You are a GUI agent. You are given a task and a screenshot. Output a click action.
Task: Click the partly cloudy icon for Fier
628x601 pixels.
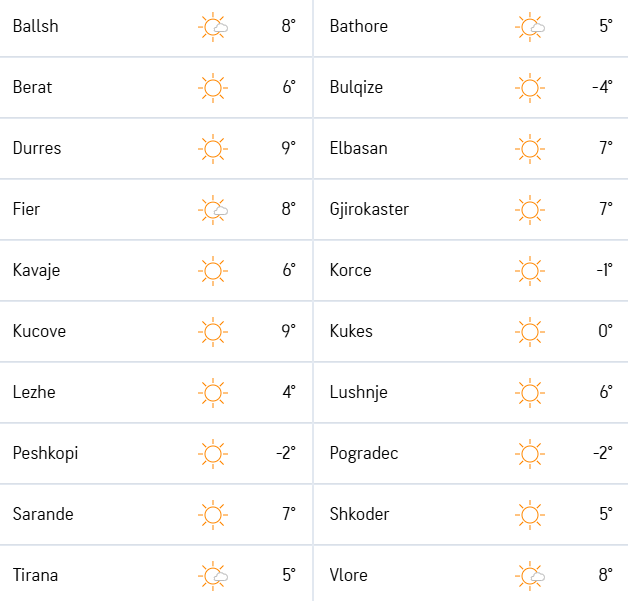(x=213, y=210)
